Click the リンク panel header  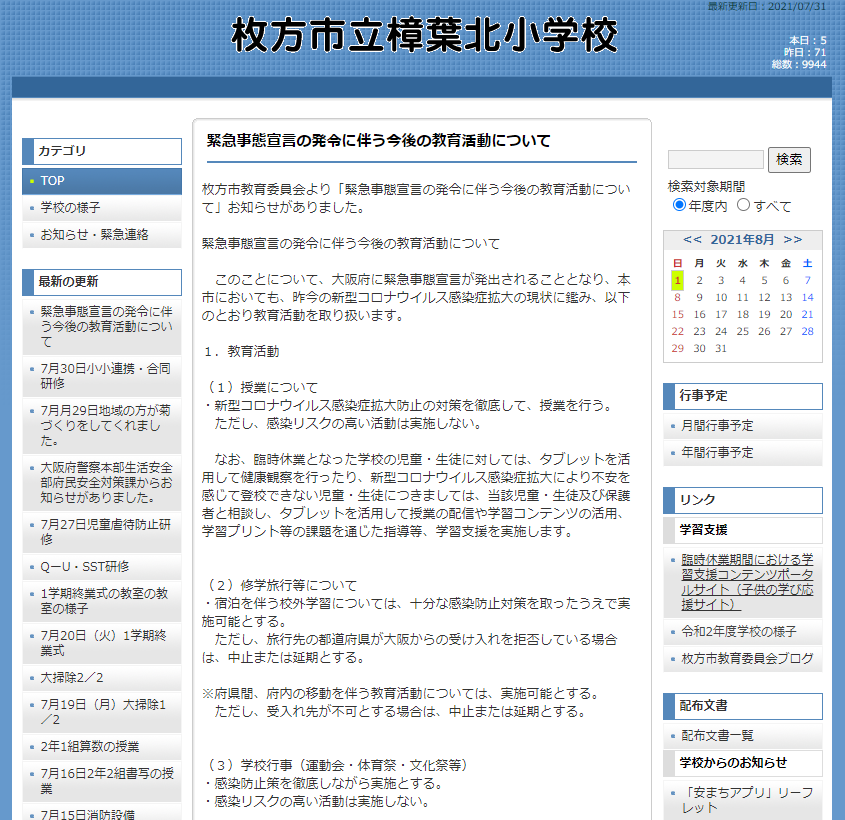coord(743,500)
